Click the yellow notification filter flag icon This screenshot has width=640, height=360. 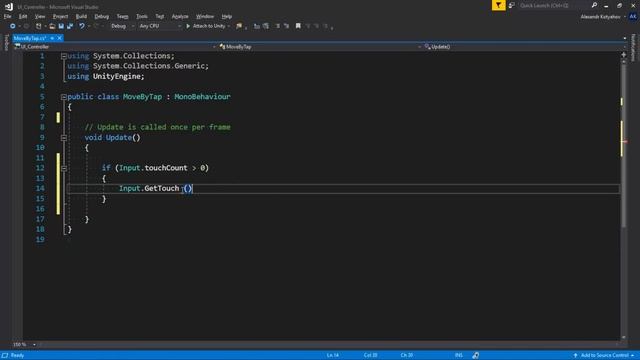(x=498, y=5)
